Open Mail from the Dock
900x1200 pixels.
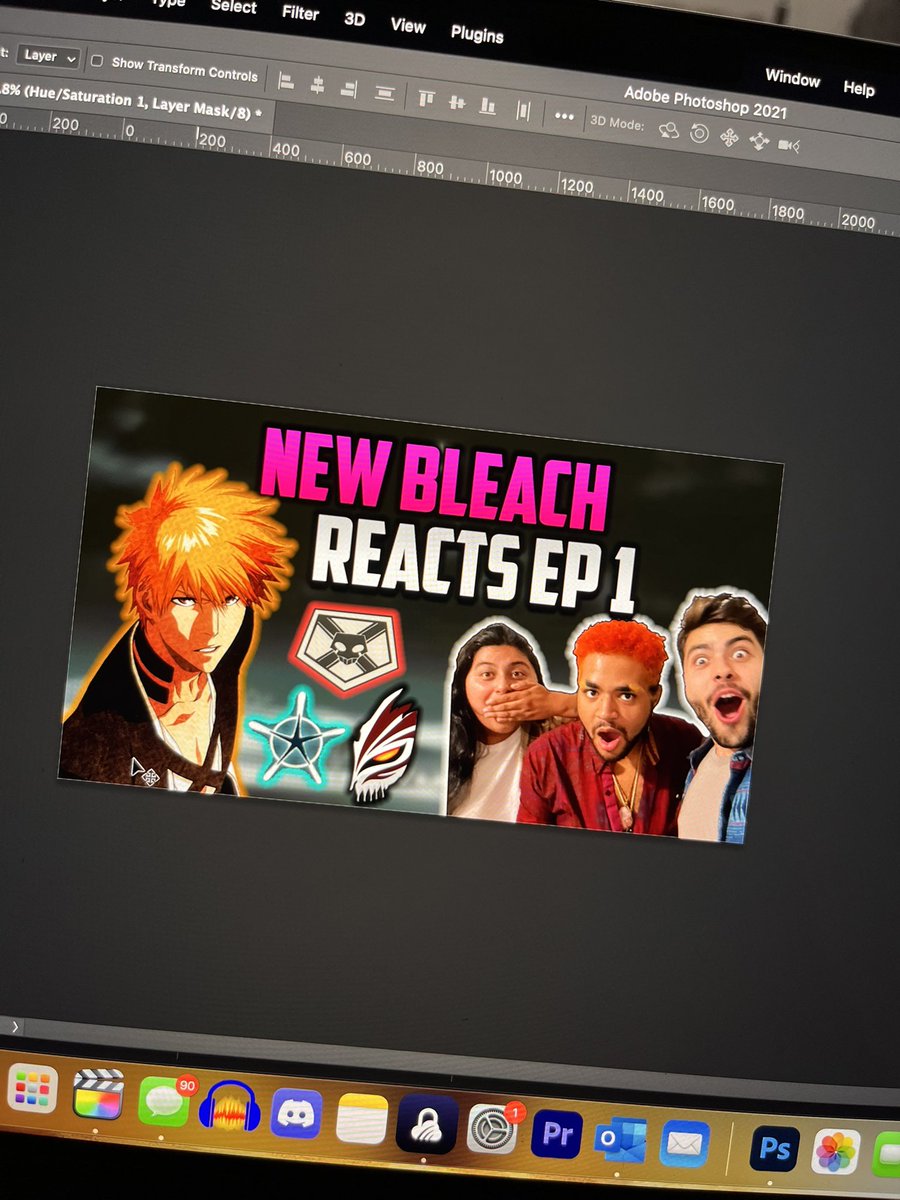pyautogui.click(x=685, y=1144)
